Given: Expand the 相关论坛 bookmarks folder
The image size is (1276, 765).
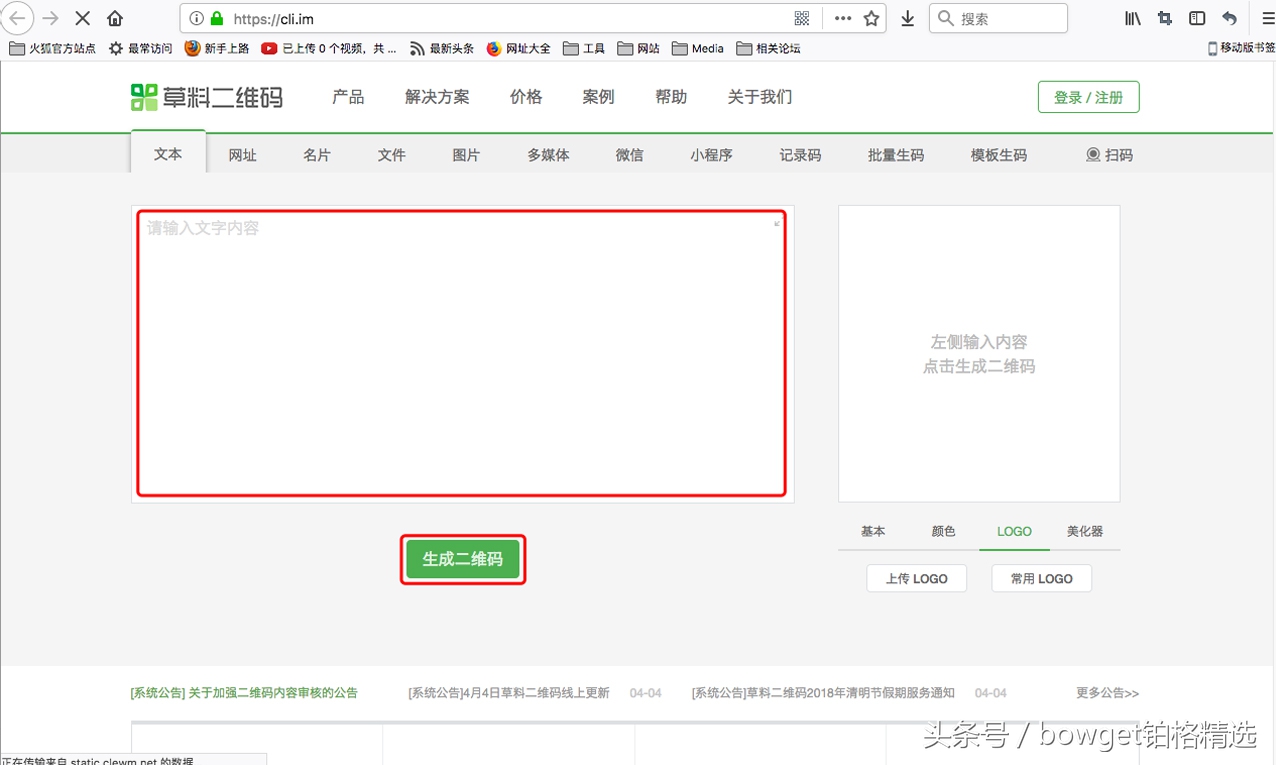Looking at the screenshot, I should click(772, 47).
